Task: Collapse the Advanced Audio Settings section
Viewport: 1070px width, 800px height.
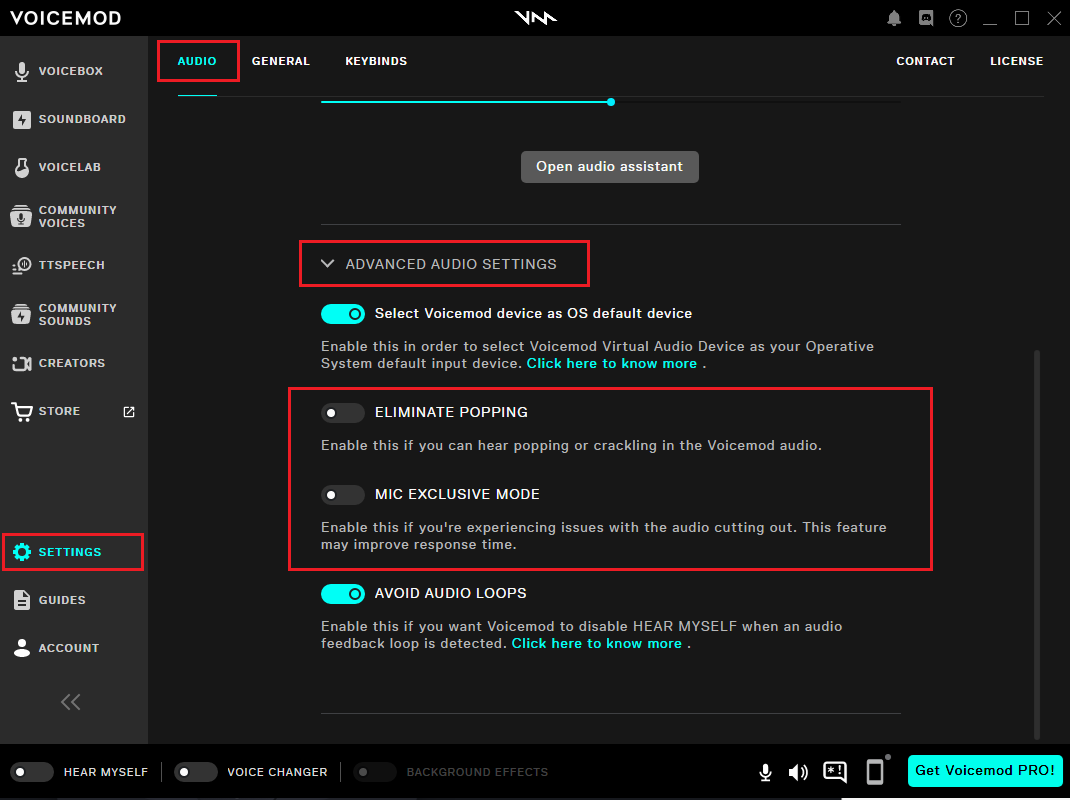Action: 327,264
